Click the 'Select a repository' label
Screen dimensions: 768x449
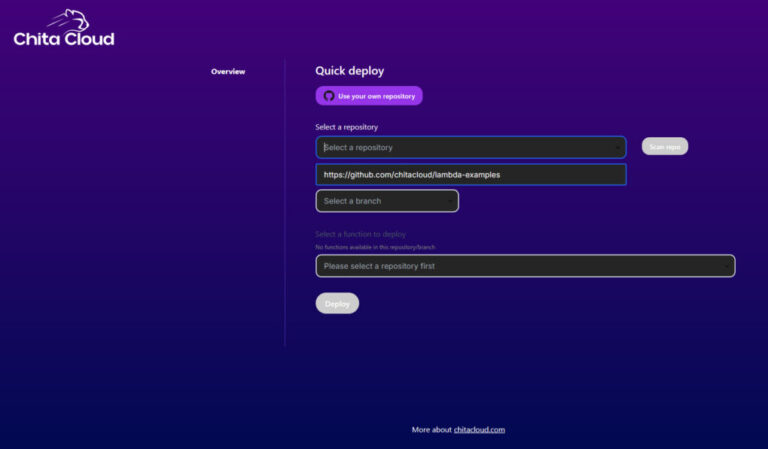(x=346, y=127)
